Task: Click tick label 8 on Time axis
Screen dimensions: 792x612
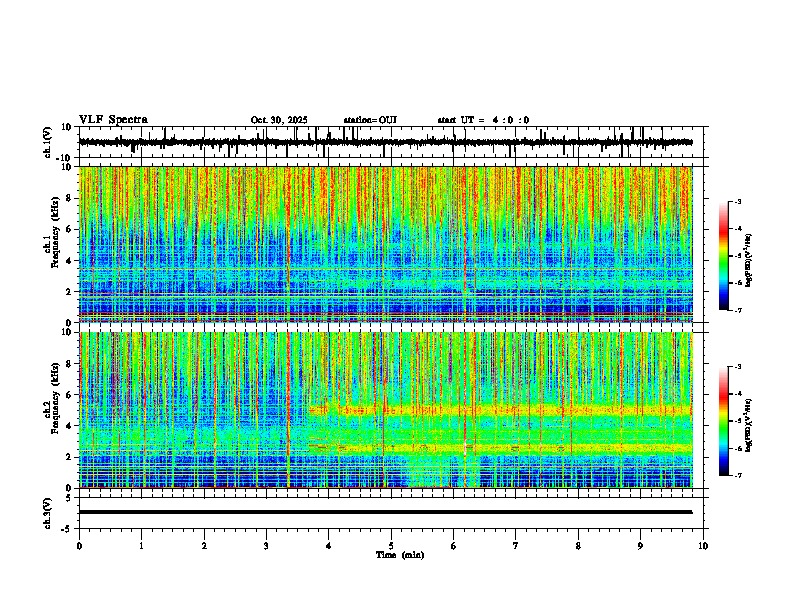Action: [x=578, y=546]
